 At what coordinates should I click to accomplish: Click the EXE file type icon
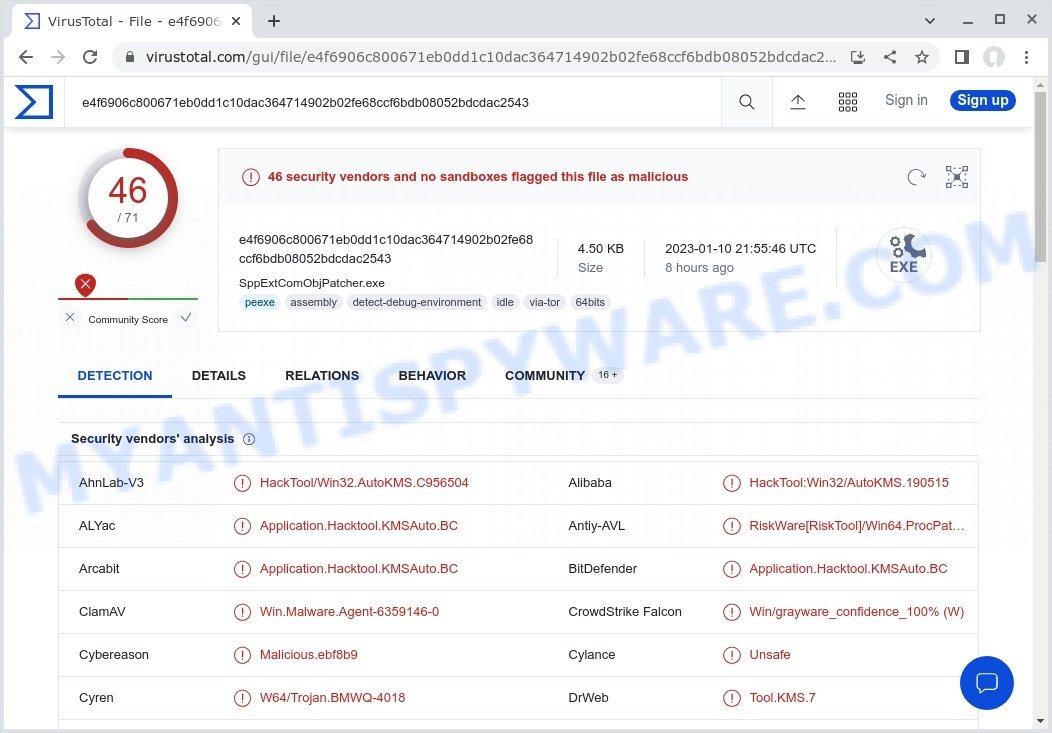(x=904, y=254)
